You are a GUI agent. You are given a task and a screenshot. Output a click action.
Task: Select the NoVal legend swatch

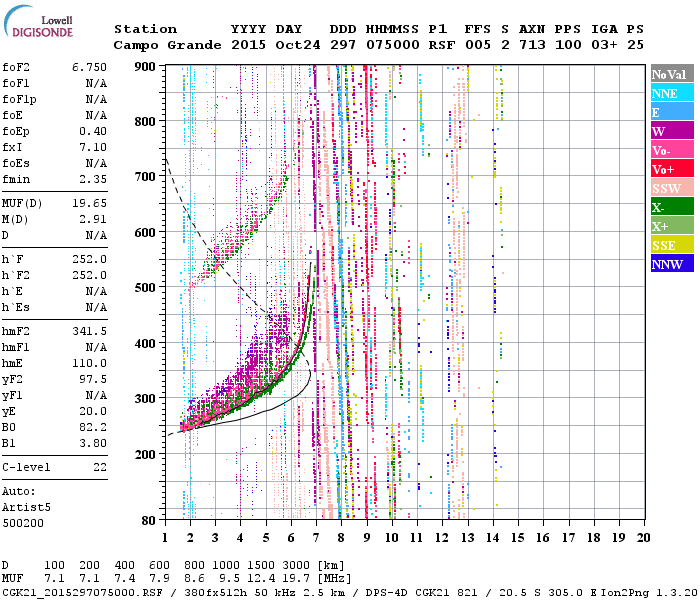(672, 74)
